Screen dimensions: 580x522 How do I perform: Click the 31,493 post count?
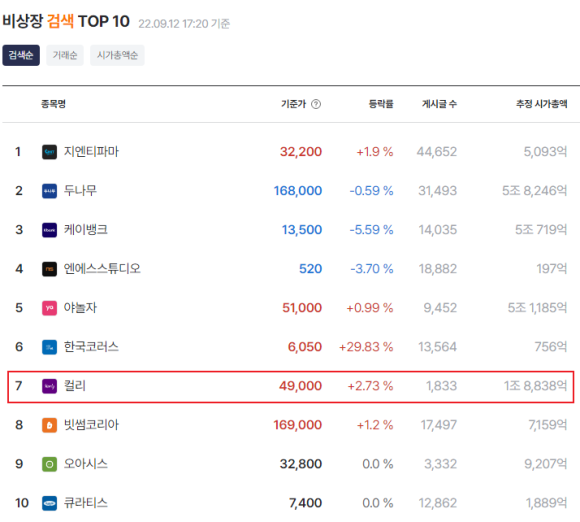438,191
